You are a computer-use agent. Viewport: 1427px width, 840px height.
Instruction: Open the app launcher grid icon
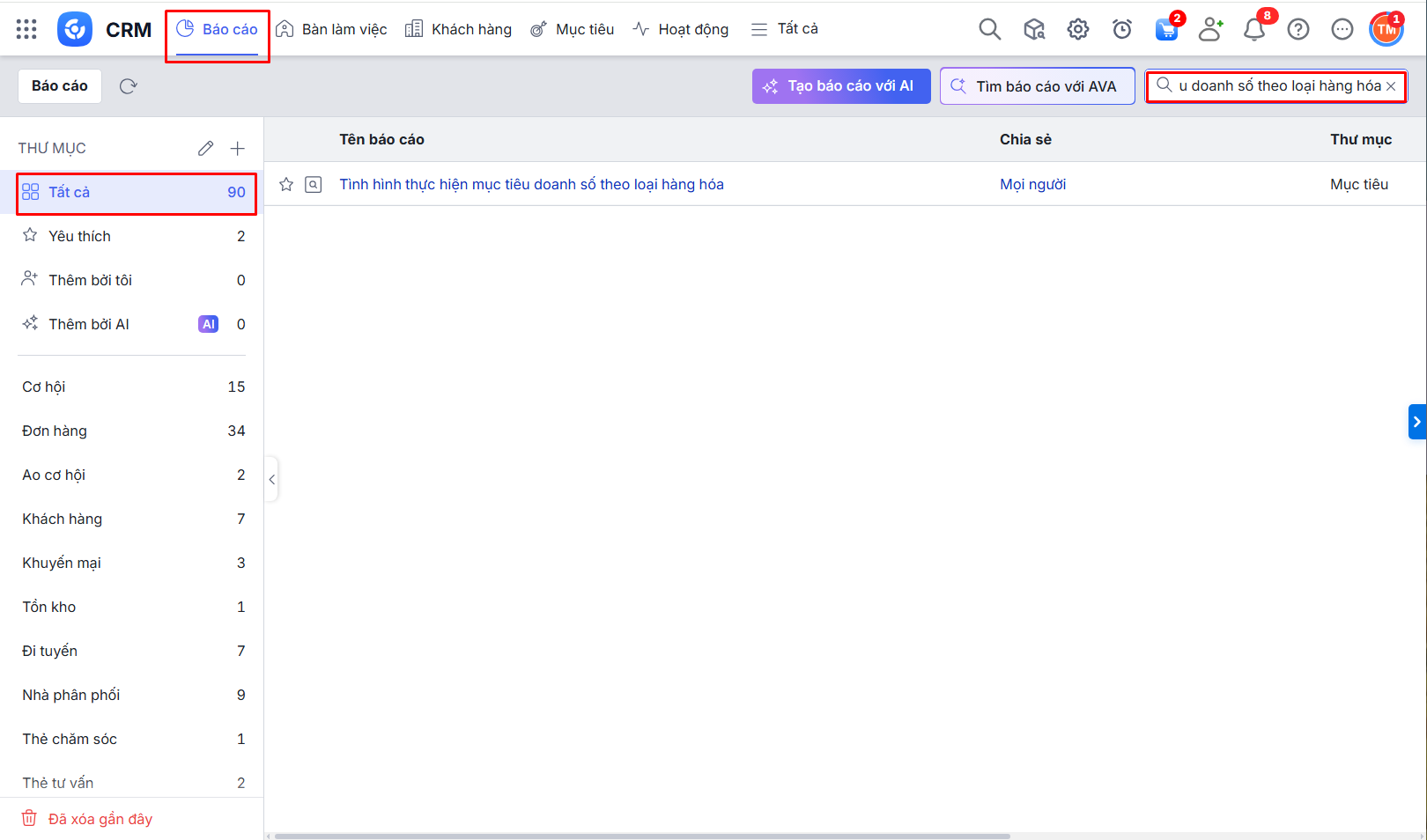tap(26, 29)
